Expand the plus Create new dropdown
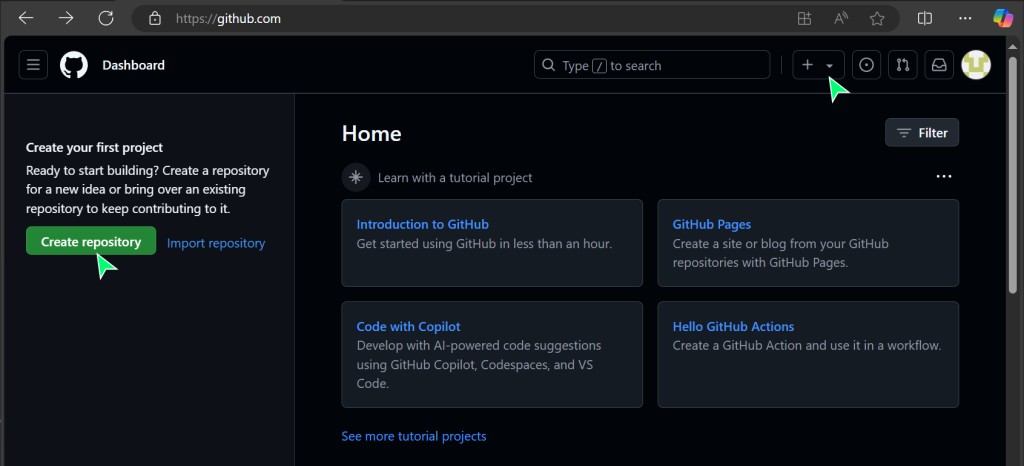 point(818,65)
